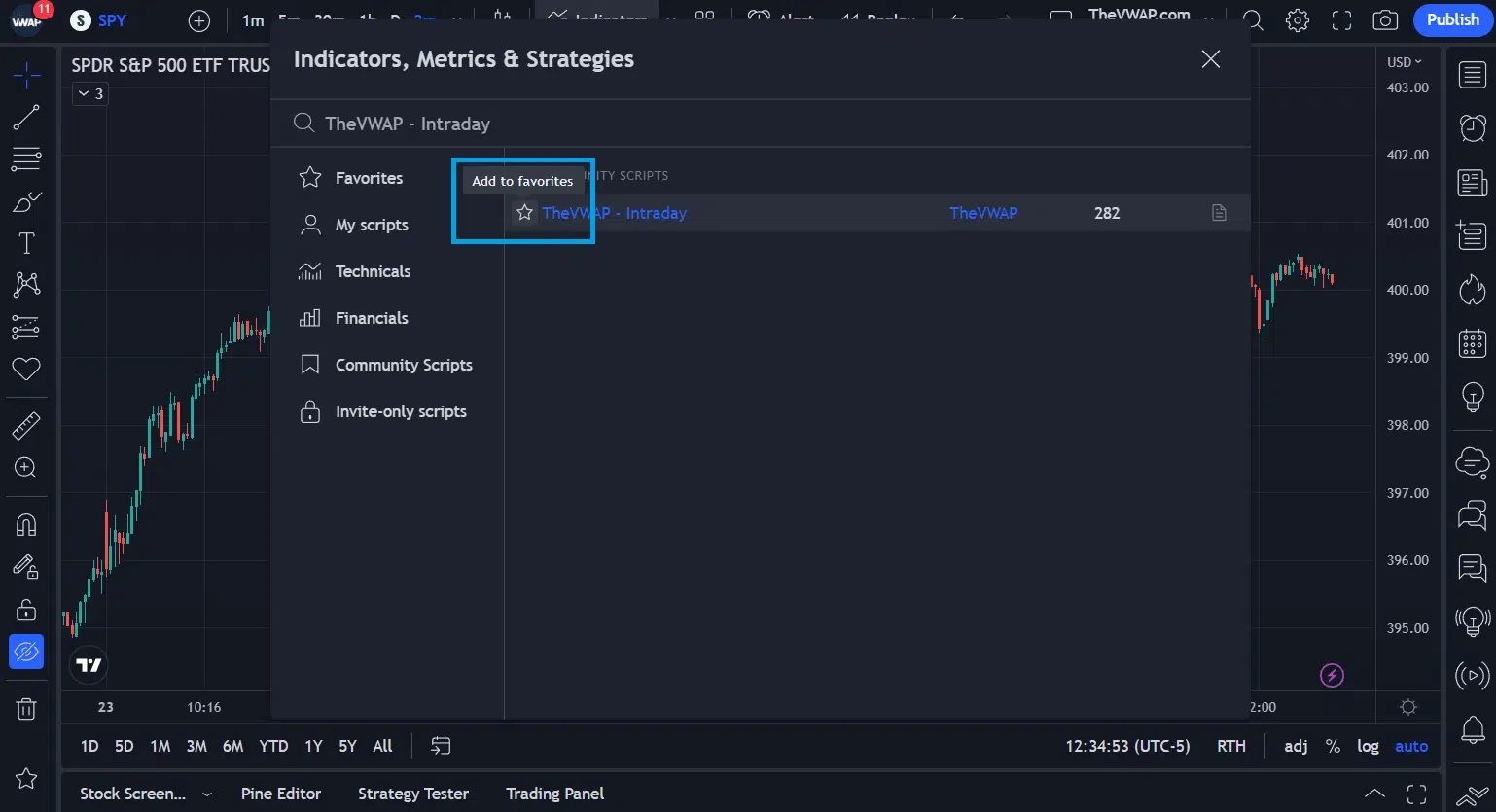
Task: Toggle stay in drawing mode
Action: [26, 567]
